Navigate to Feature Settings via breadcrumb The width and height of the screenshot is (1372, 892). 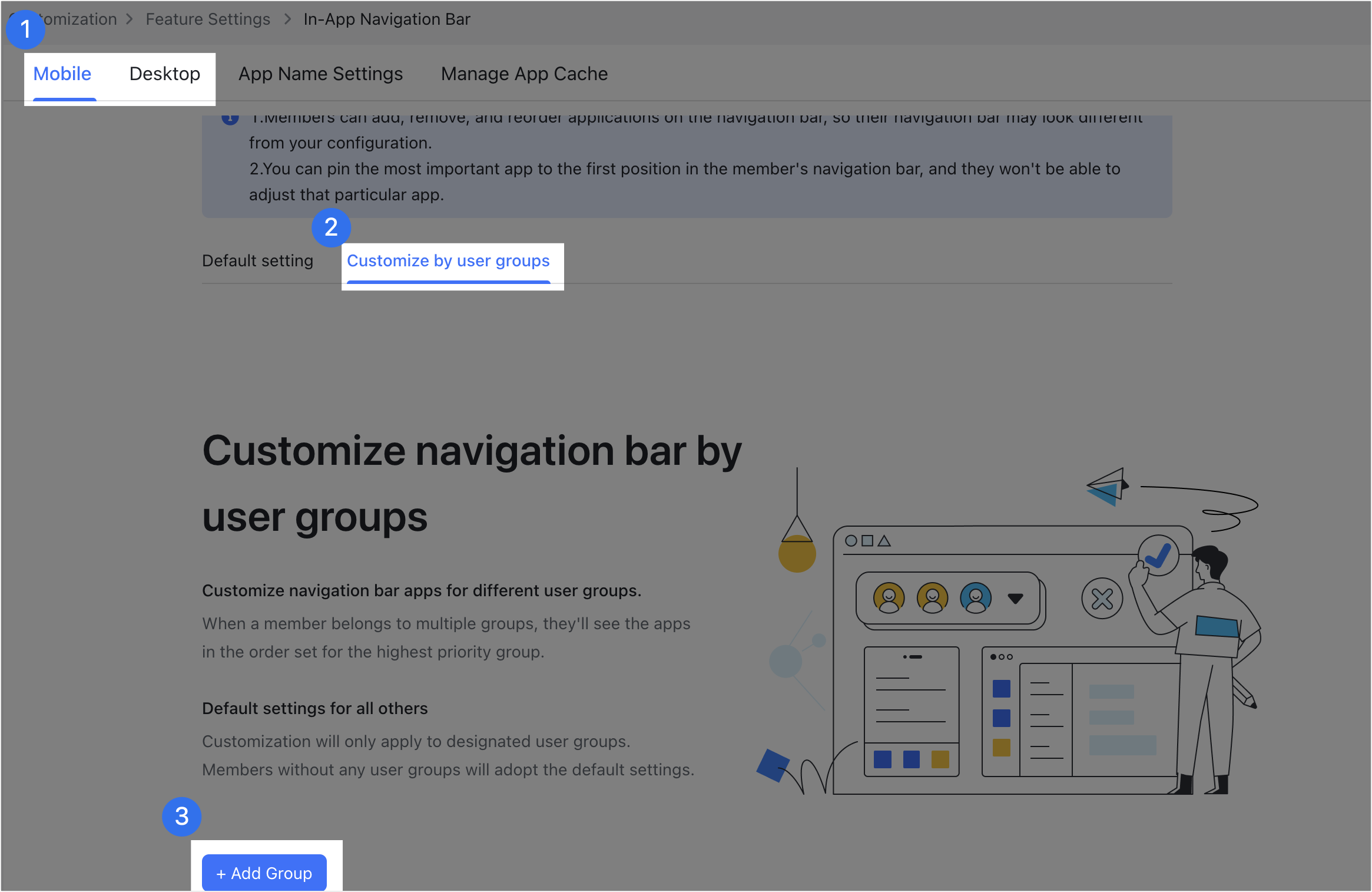point(207,18)
